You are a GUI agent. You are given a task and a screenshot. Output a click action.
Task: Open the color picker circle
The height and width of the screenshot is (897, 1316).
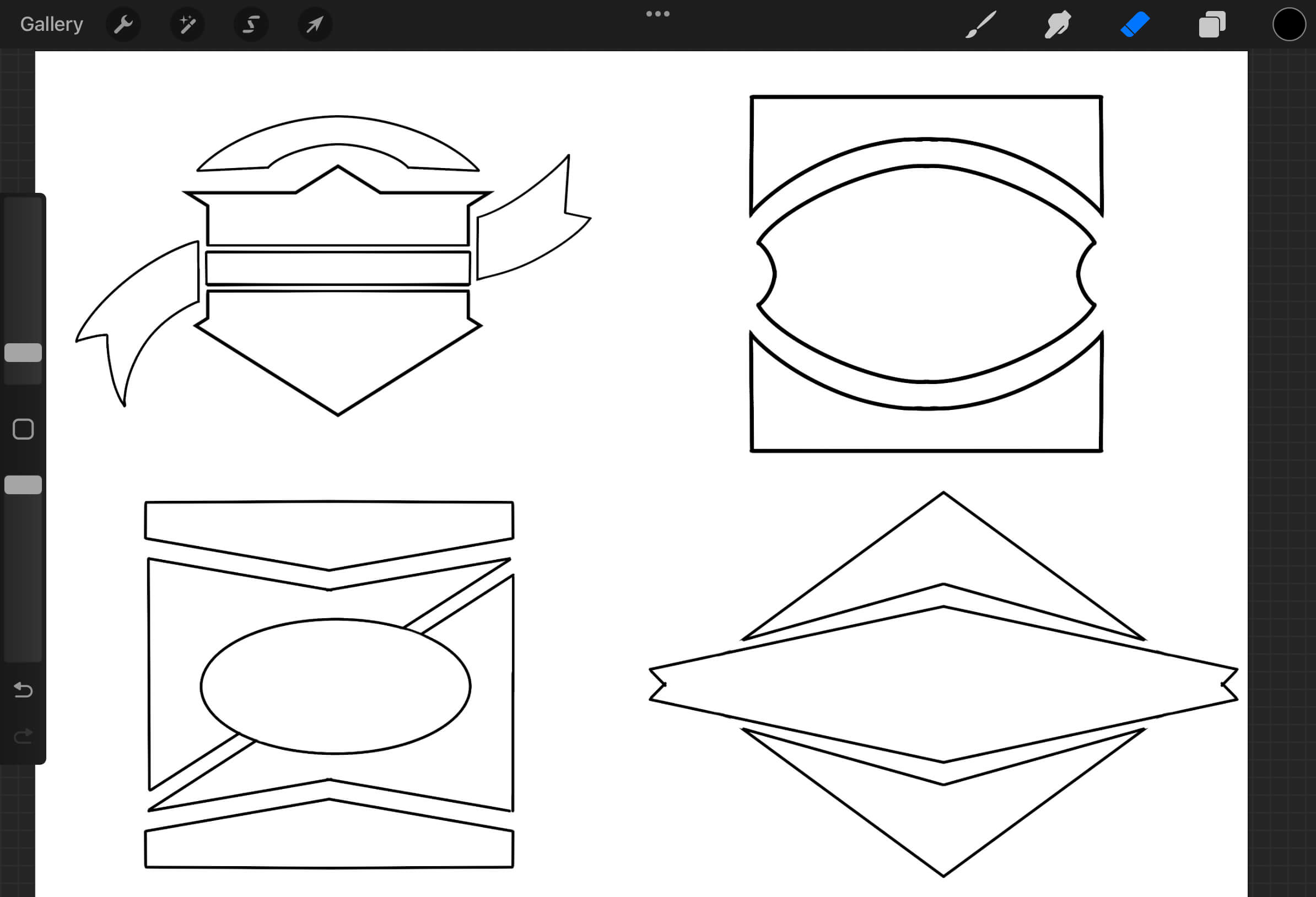click(1289, 24)
